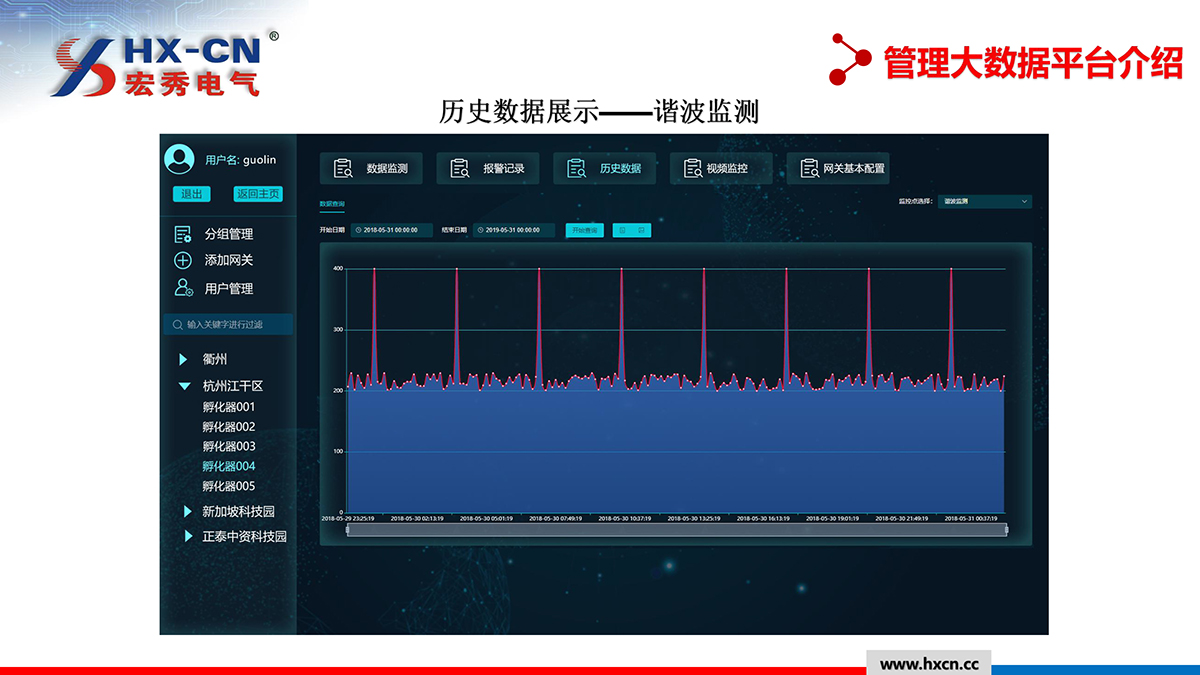
Task: Click the 报警记录 clipboard icon
Action: coord(460,168)
